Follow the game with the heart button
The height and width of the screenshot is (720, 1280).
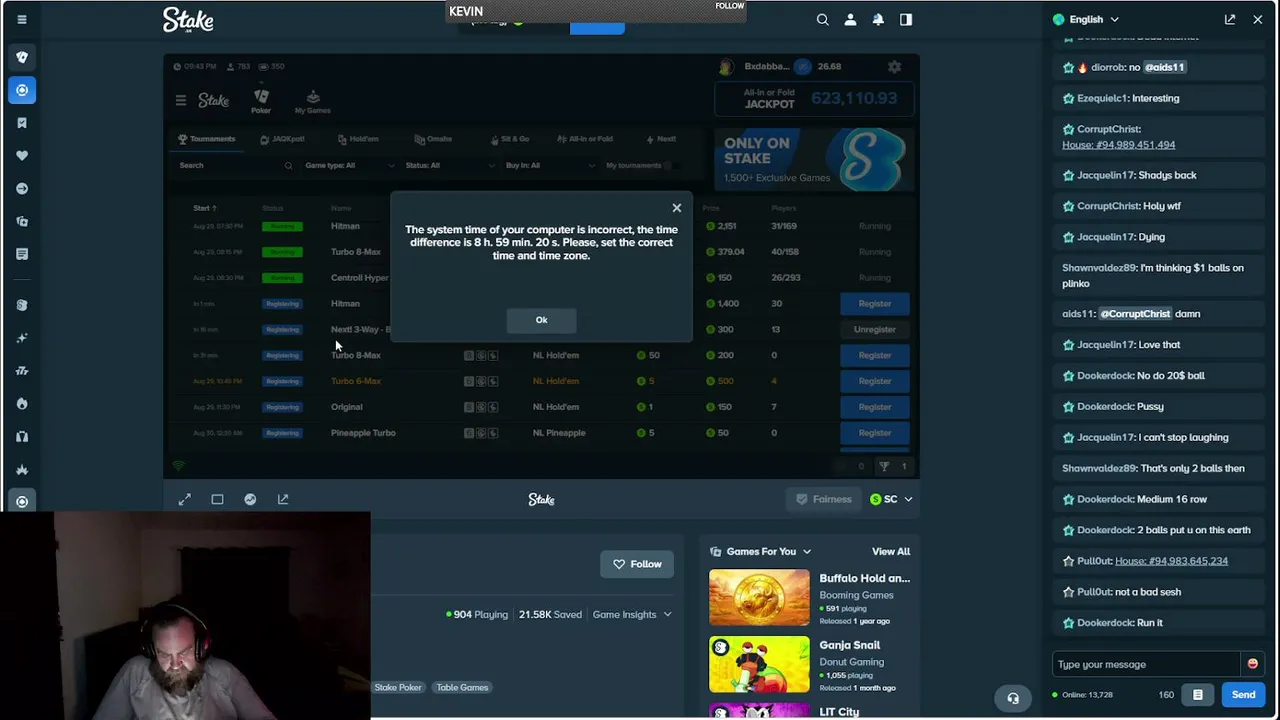click(637, 564)
